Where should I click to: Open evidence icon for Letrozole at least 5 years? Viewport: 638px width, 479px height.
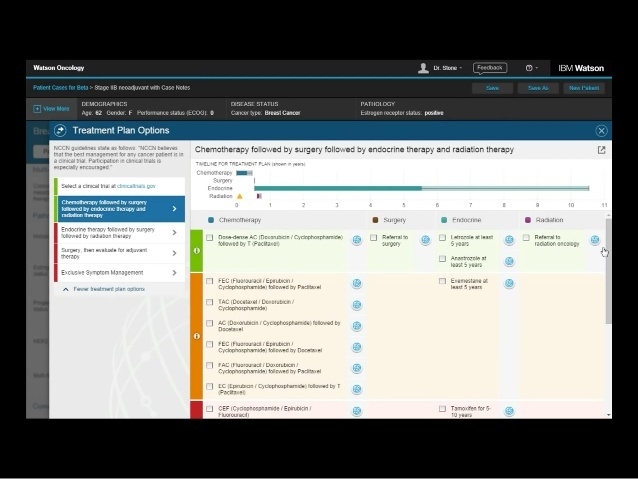pos(509,240)
